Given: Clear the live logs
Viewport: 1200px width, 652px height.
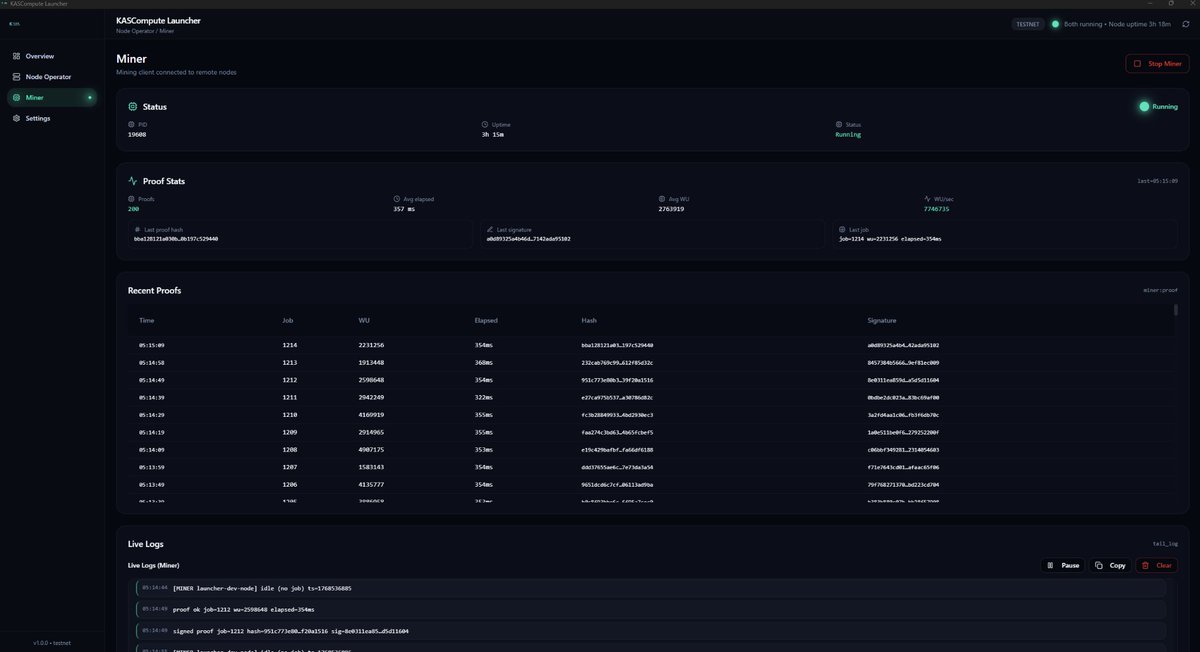Looking at the screenshot, I should 1156,565.
